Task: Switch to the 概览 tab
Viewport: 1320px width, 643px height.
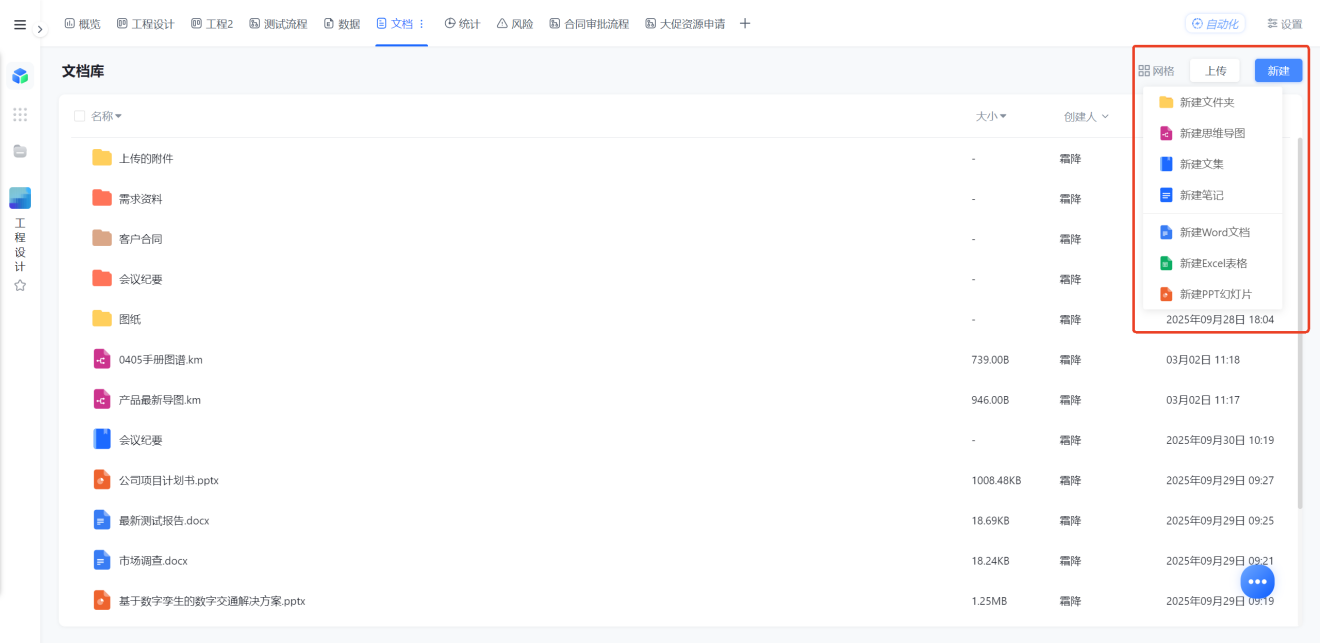Action: point(82,24)
